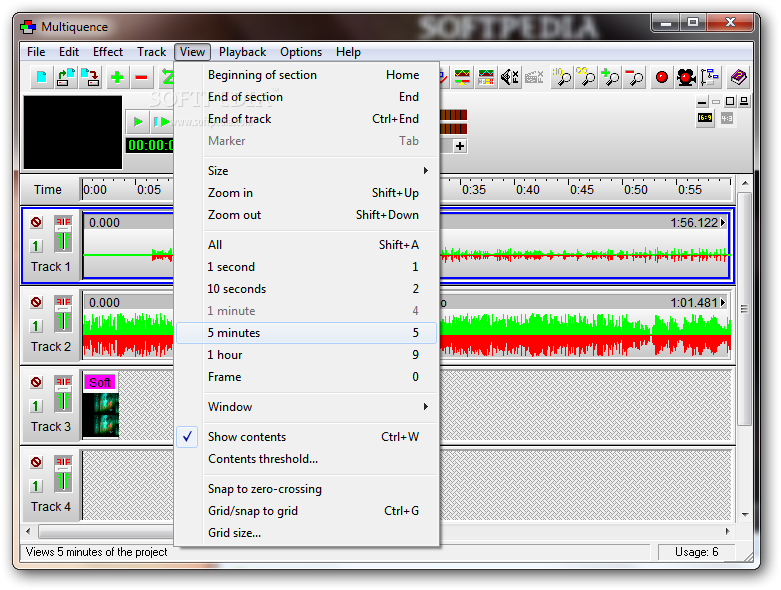781x590 pixels.
Task: Choose Zoom out menu entry
Action: [x=306, y=215]
